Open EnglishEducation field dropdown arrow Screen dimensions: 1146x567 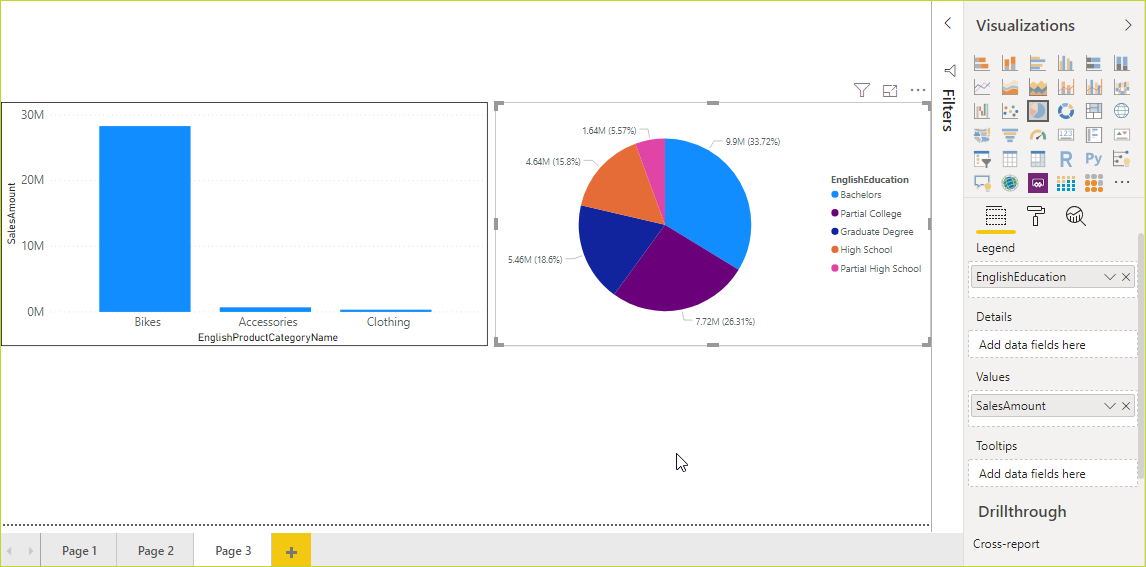tap(1109, 277)
